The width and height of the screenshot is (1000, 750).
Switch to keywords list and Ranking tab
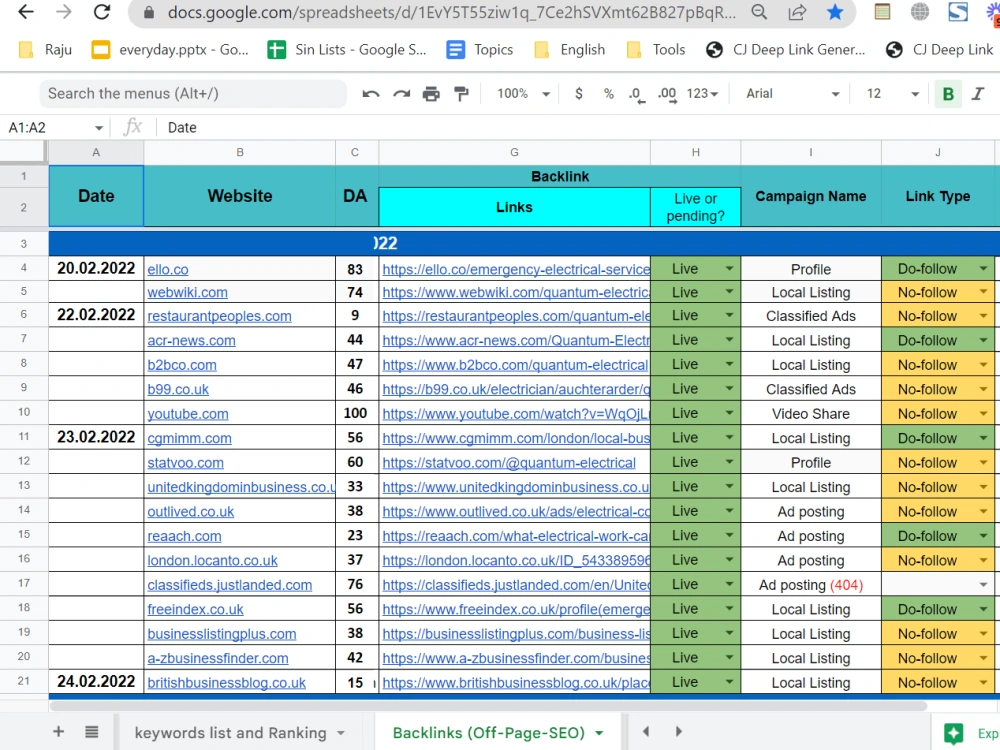click(230, 733)
